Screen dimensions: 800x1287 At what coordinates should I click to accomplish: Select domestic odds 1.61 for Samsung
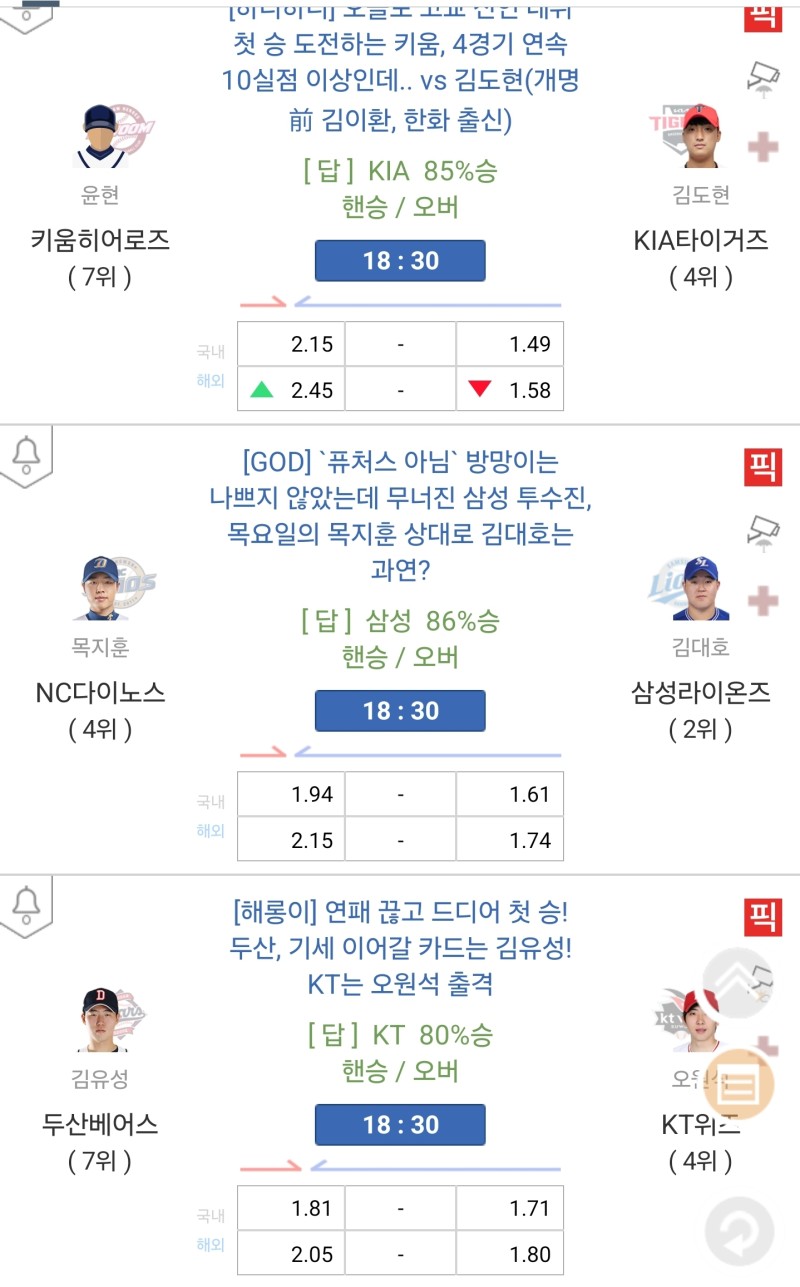coord(510,795)
